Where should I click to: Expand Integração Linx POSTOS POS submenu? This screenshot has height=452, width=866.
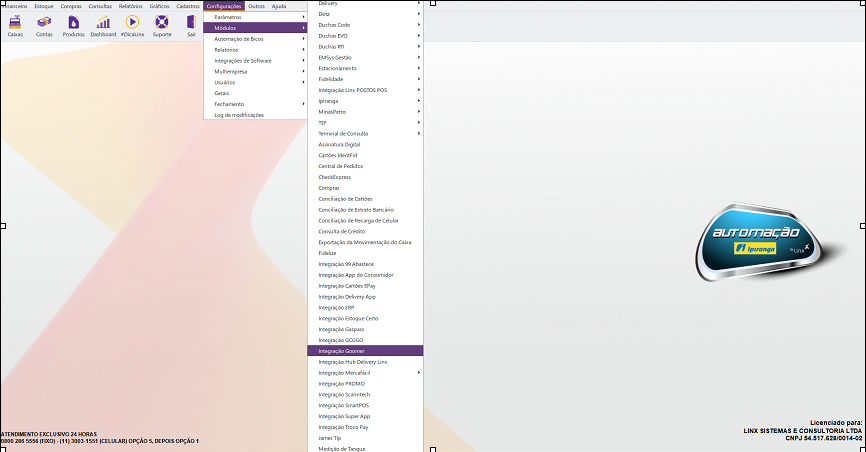pyautogui.click(x=365, y=90)
